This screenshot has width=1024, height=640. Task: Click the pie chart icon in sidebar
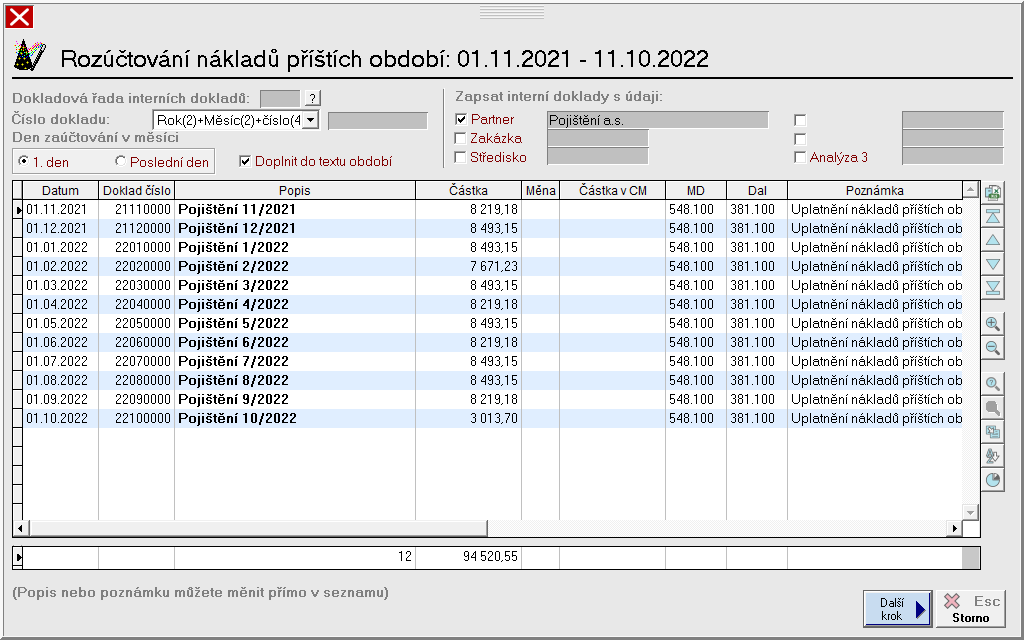(993, 480)
